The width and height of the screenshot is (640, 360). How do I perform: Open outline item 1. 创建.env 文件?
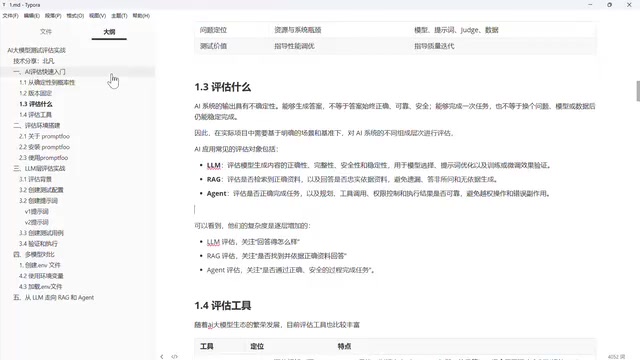(x=40, y=265)
